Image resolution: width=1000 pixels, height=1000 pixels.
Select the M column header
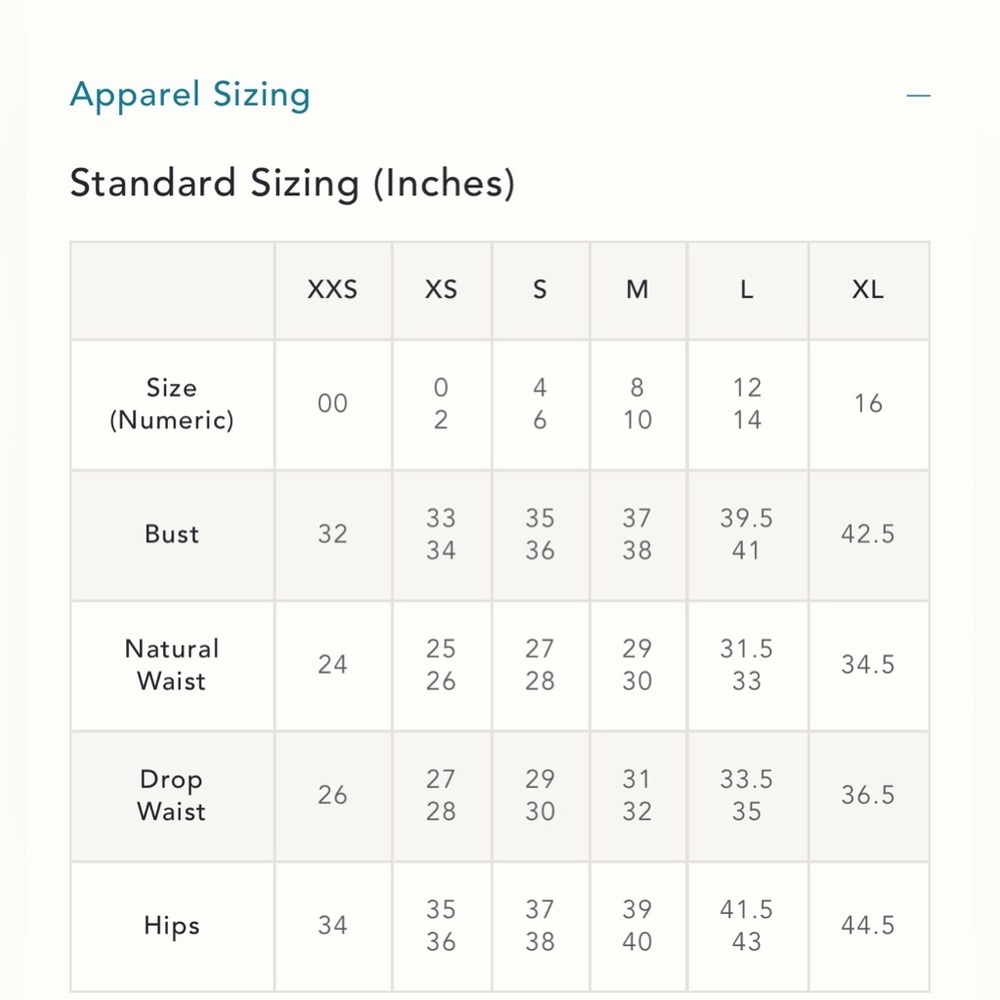(637, 290)
